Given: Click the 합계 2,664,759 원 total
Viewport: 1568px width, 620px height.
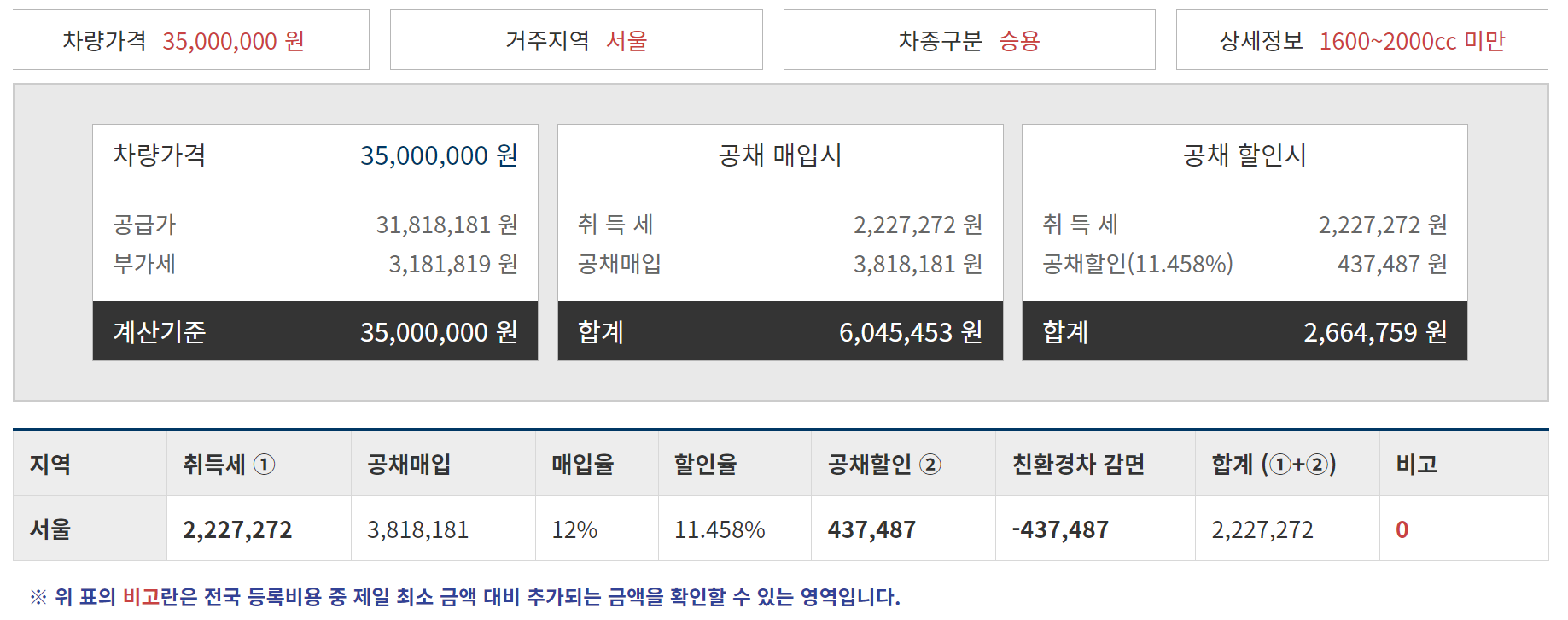Looking at the screenshot, I should coord(1244,331).
